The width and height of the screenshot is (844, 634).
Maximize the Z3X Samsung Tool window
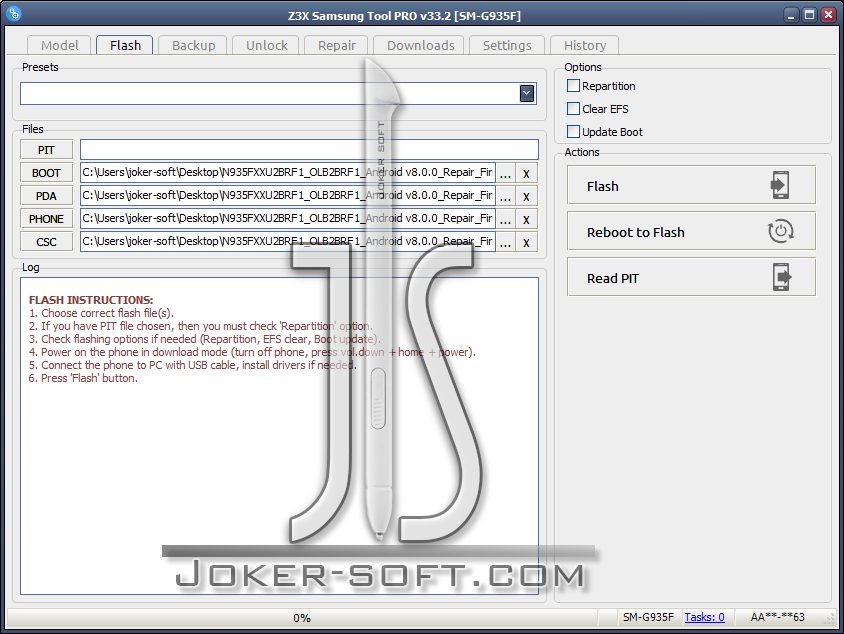tap(810, 15)
